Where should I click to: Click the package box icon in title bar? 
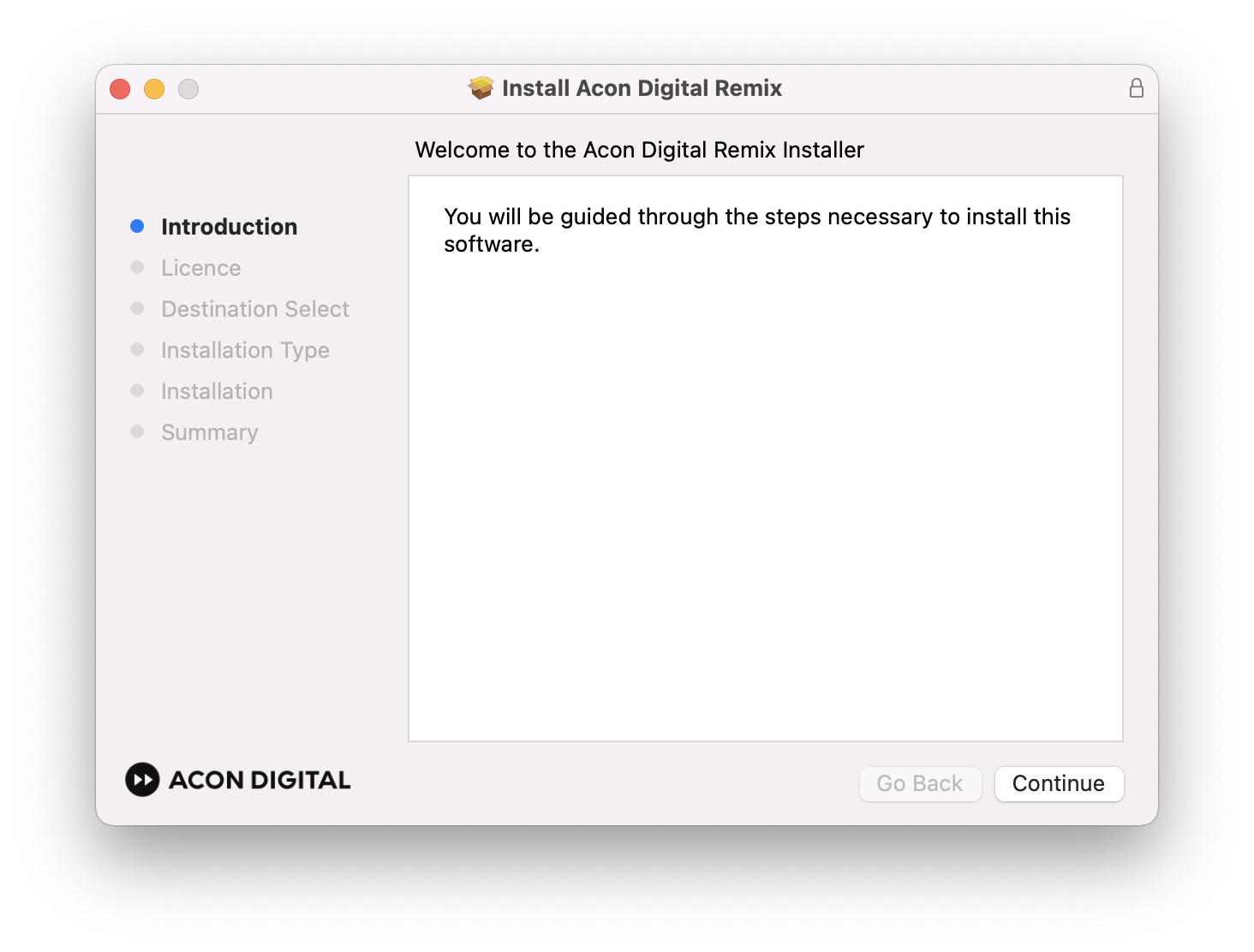tap(481, 87)
